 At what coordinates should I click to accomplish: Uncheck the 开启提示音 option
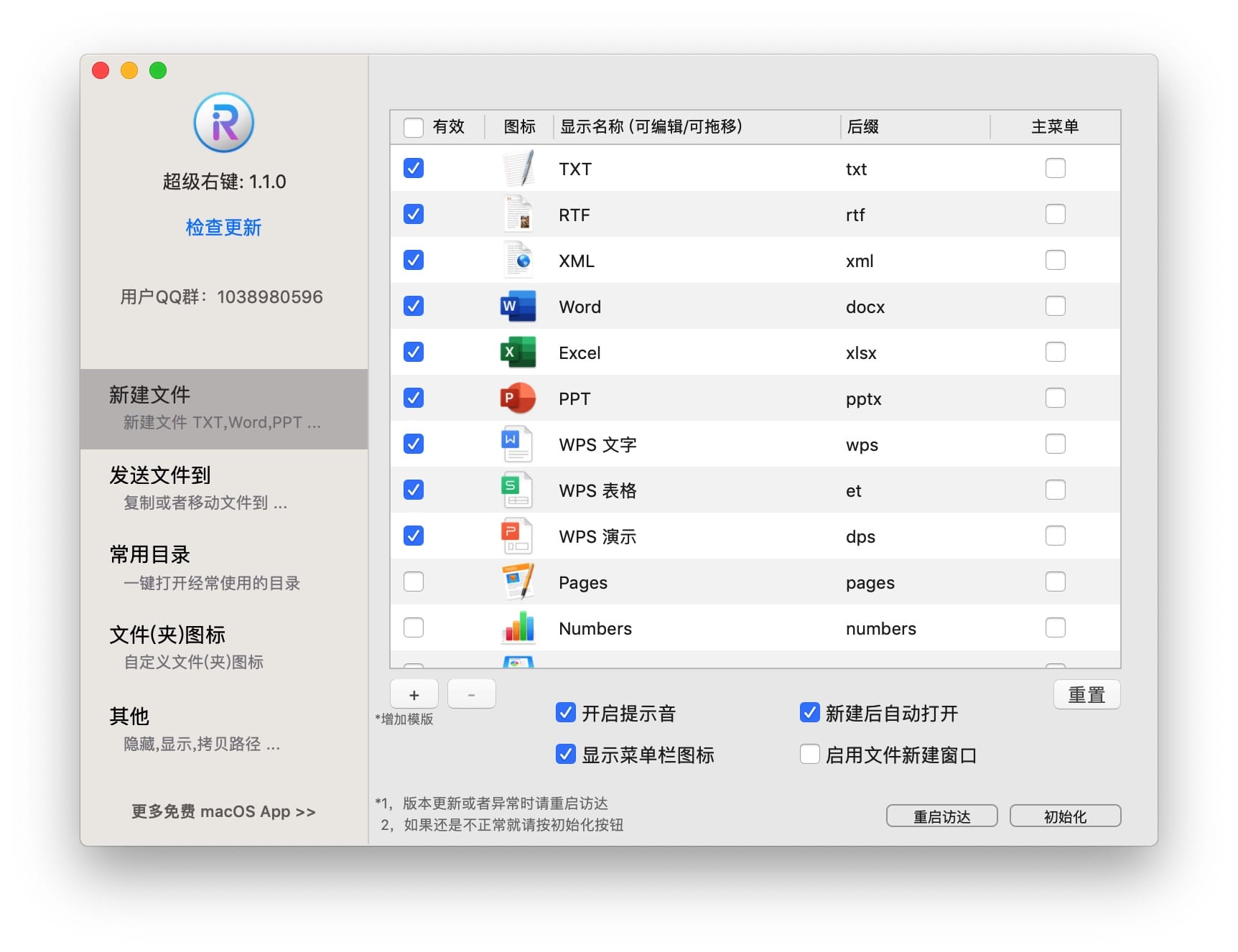566,713
